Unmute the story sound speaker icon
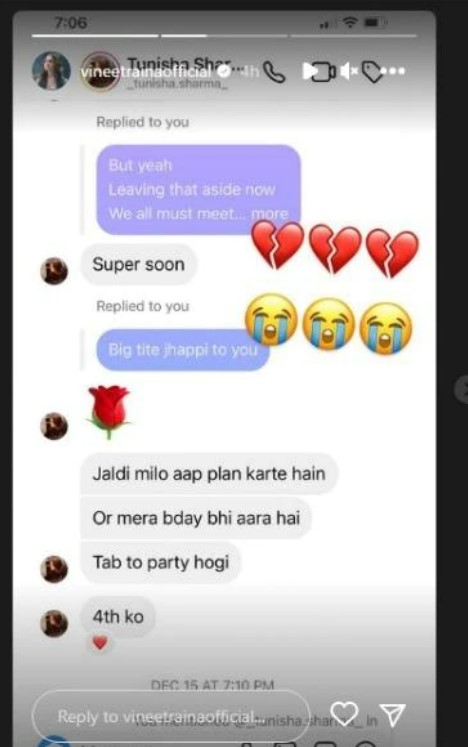This screenshot has width=468, height=747. coord(349,71)
